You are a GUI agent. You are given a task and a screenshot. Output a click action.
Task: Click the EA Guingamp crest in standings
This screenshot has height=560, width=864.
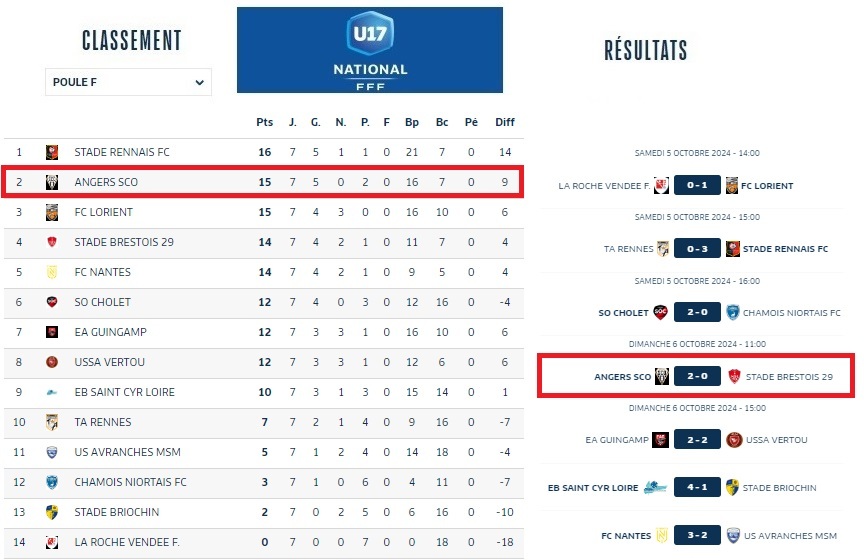click(52, 332)
